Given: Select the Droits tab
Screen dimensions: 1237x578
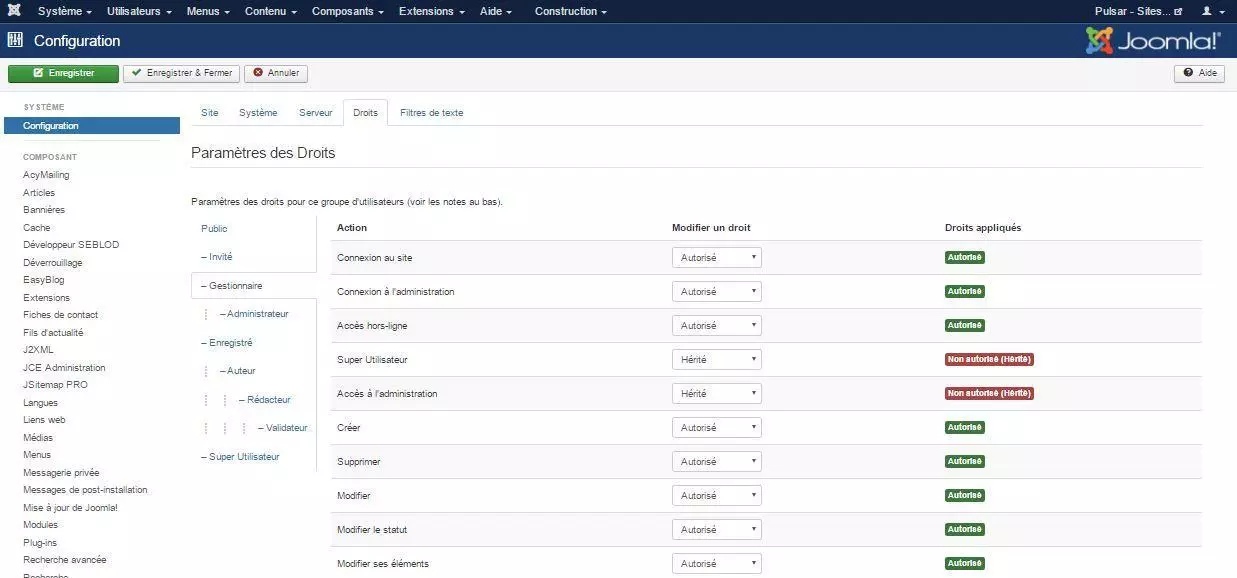Looking at the screenshot, I should 365,113.
